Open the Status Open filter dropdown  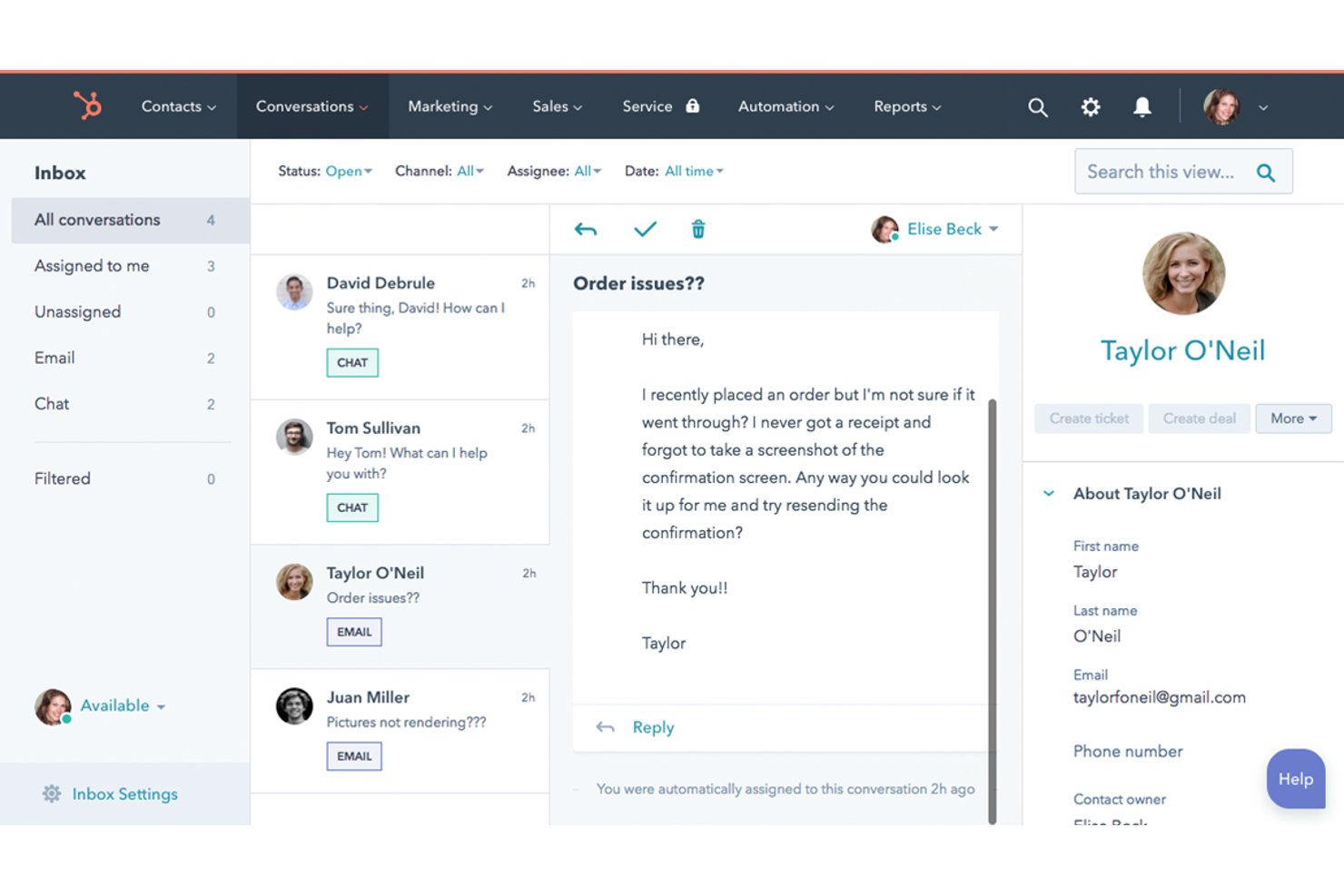click(x=349, y=171)
